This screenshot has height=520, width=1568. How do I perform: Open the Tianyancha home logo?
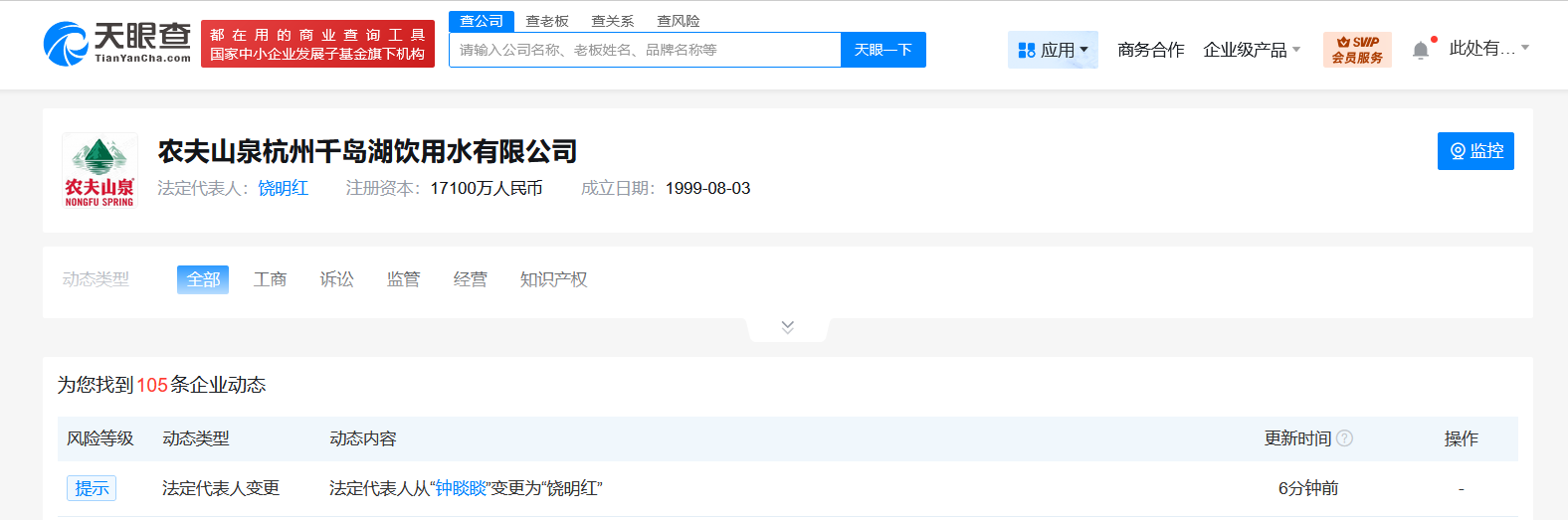click(x=117, y=44)
